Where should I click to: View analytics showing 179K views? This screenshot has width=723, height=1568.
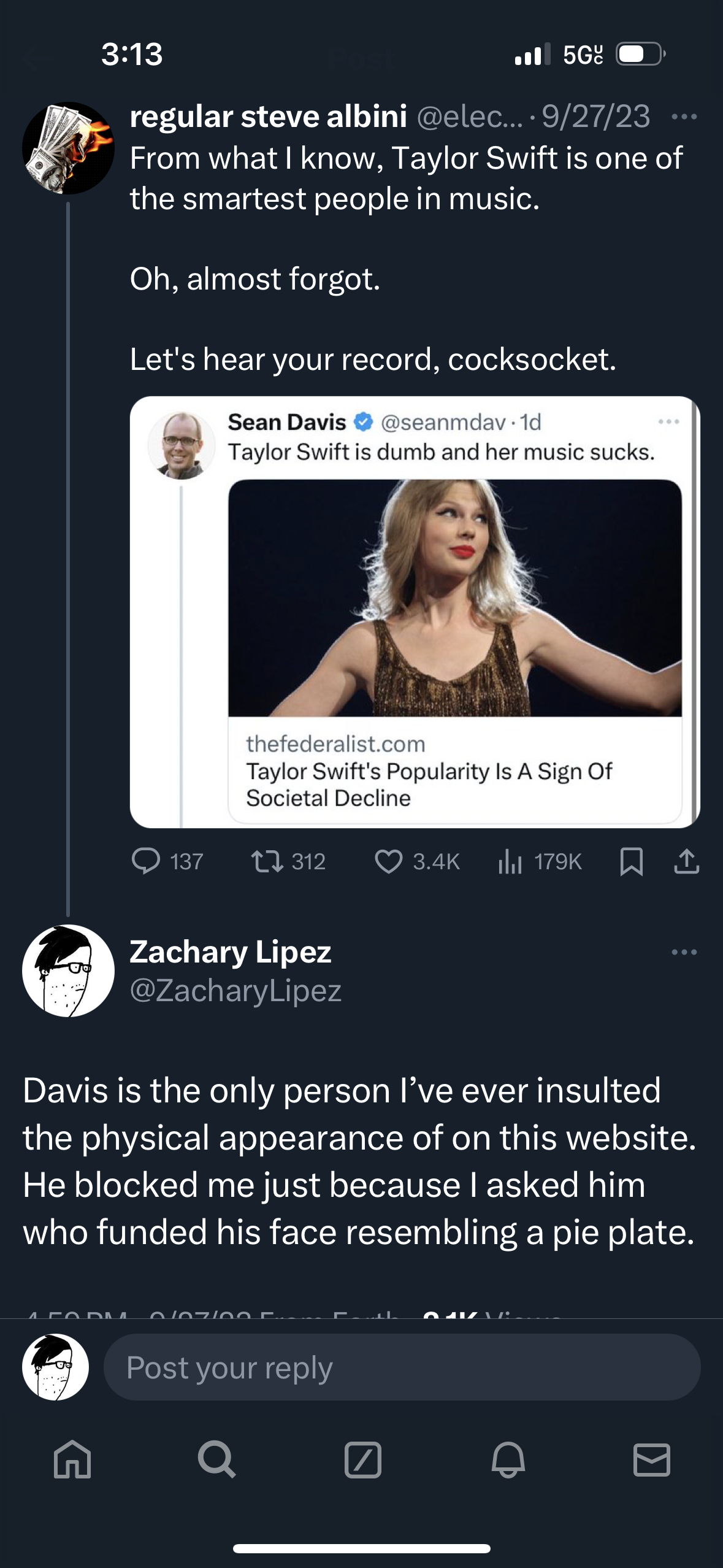[510, 861]
